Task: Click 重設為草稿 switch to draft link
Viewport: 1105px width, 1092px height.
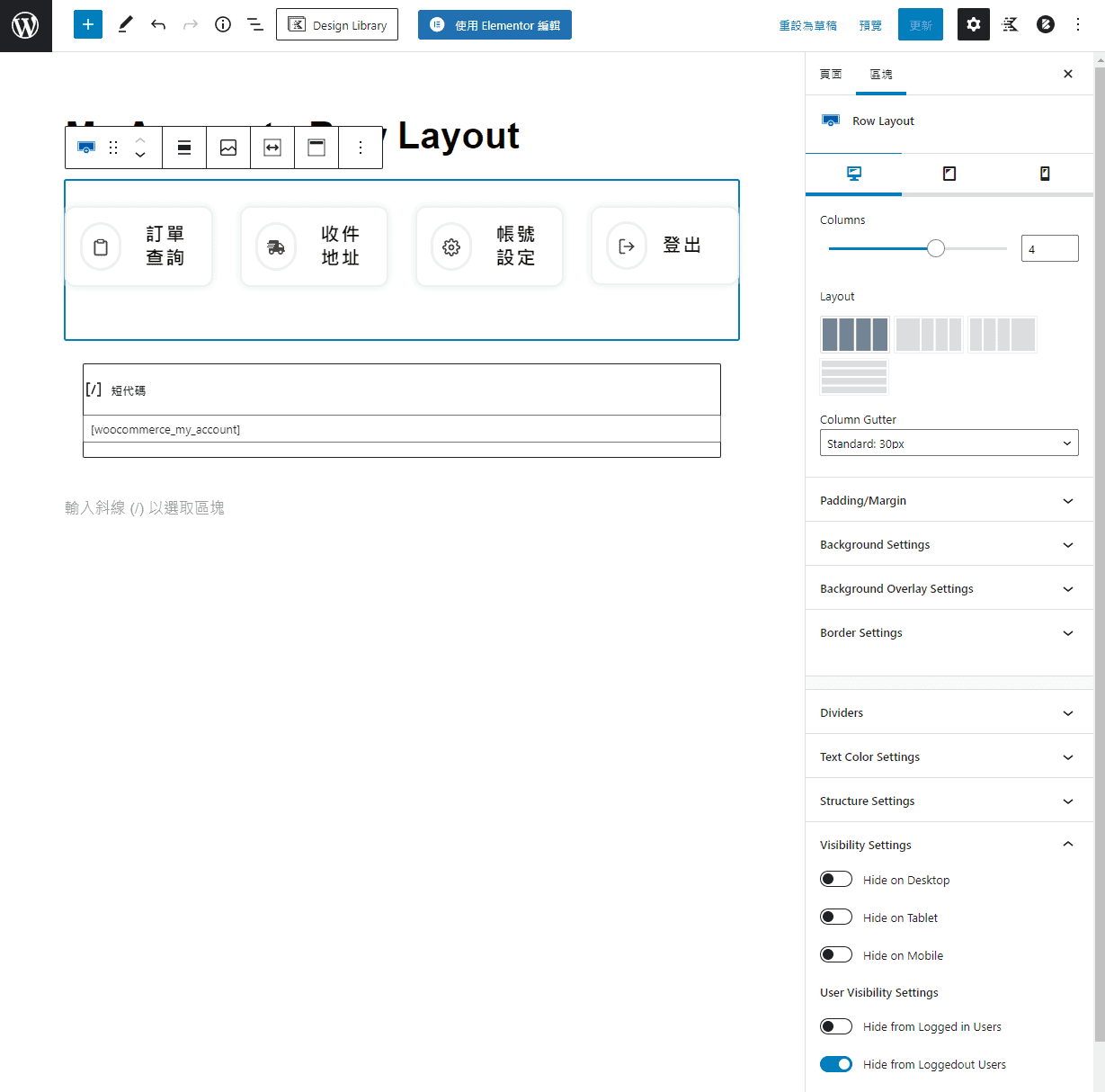Action: (807, 25)
